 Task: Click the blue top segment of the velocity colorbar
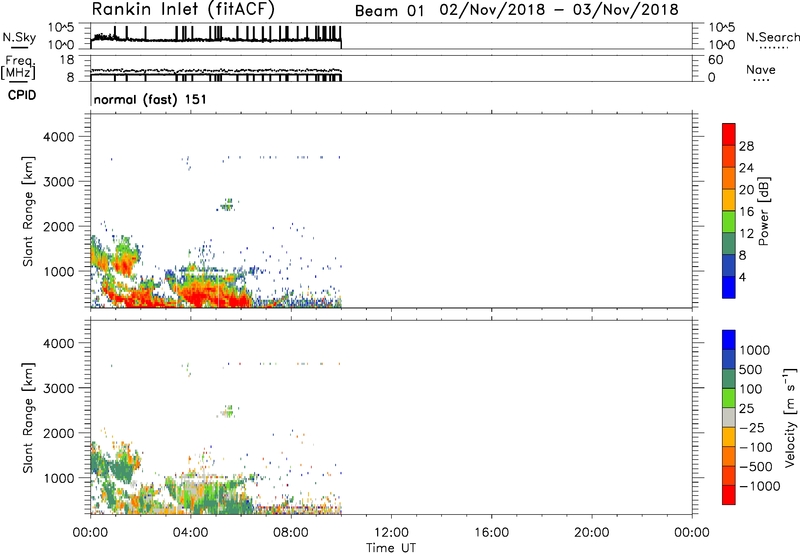click(x=729, y=340)
